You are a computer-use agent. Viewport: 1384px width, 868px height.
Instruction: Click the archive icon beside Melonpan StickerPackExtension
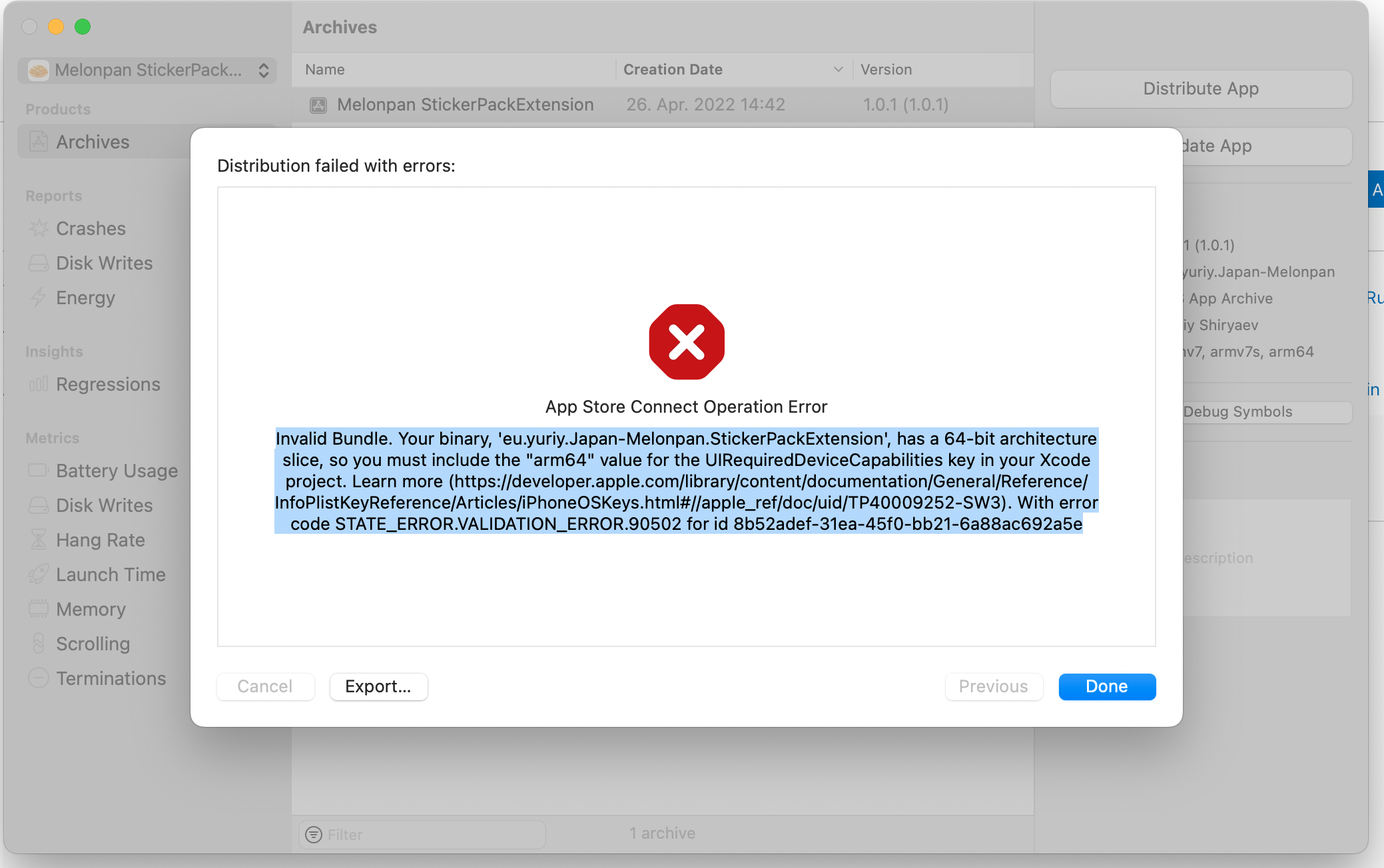[x=318, y=105]
